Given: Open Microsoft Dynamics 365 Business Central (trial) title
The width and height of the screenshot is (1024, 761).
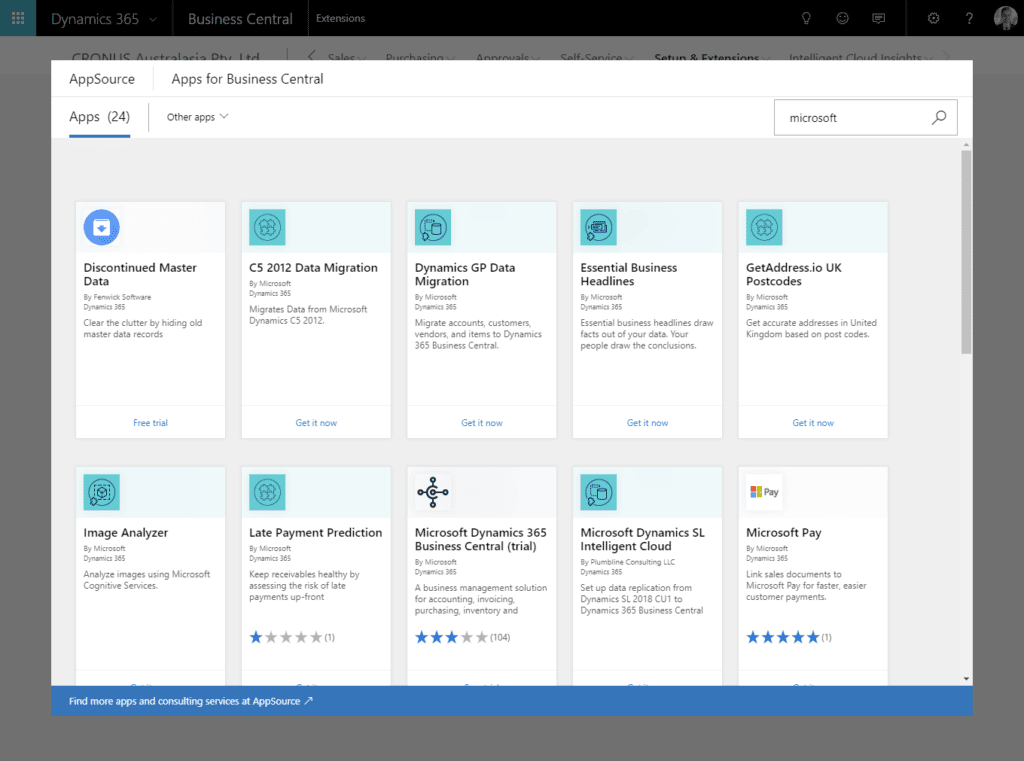Looking at the screenshot, I should coord(481,540).
